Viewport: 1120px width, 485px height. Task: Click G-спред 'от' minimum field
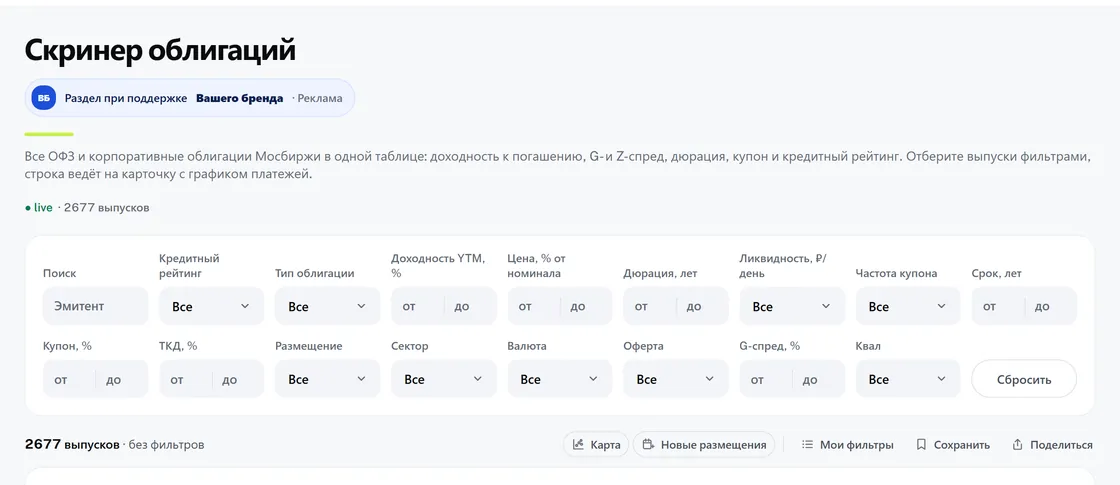(766, 379)
